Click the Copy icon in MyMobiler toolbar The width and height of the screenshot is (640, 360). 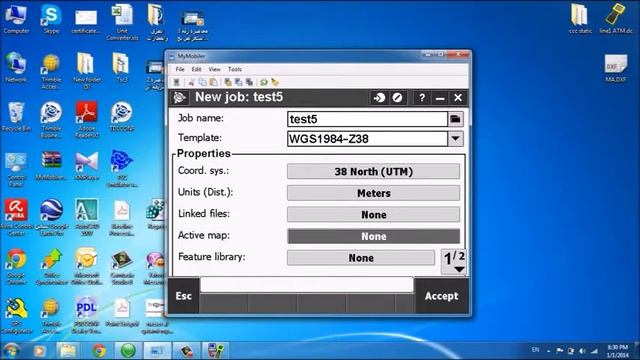coord(202,82)
